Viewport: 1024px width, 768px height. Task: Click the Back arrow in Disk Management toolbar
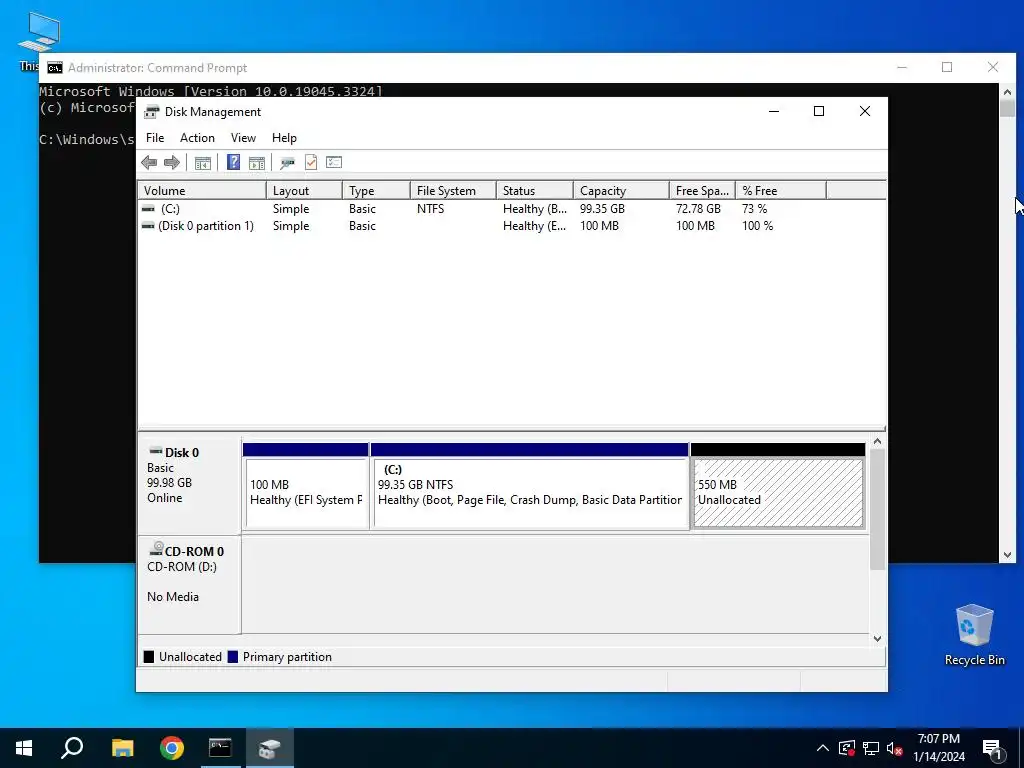(x=149, y=163)
